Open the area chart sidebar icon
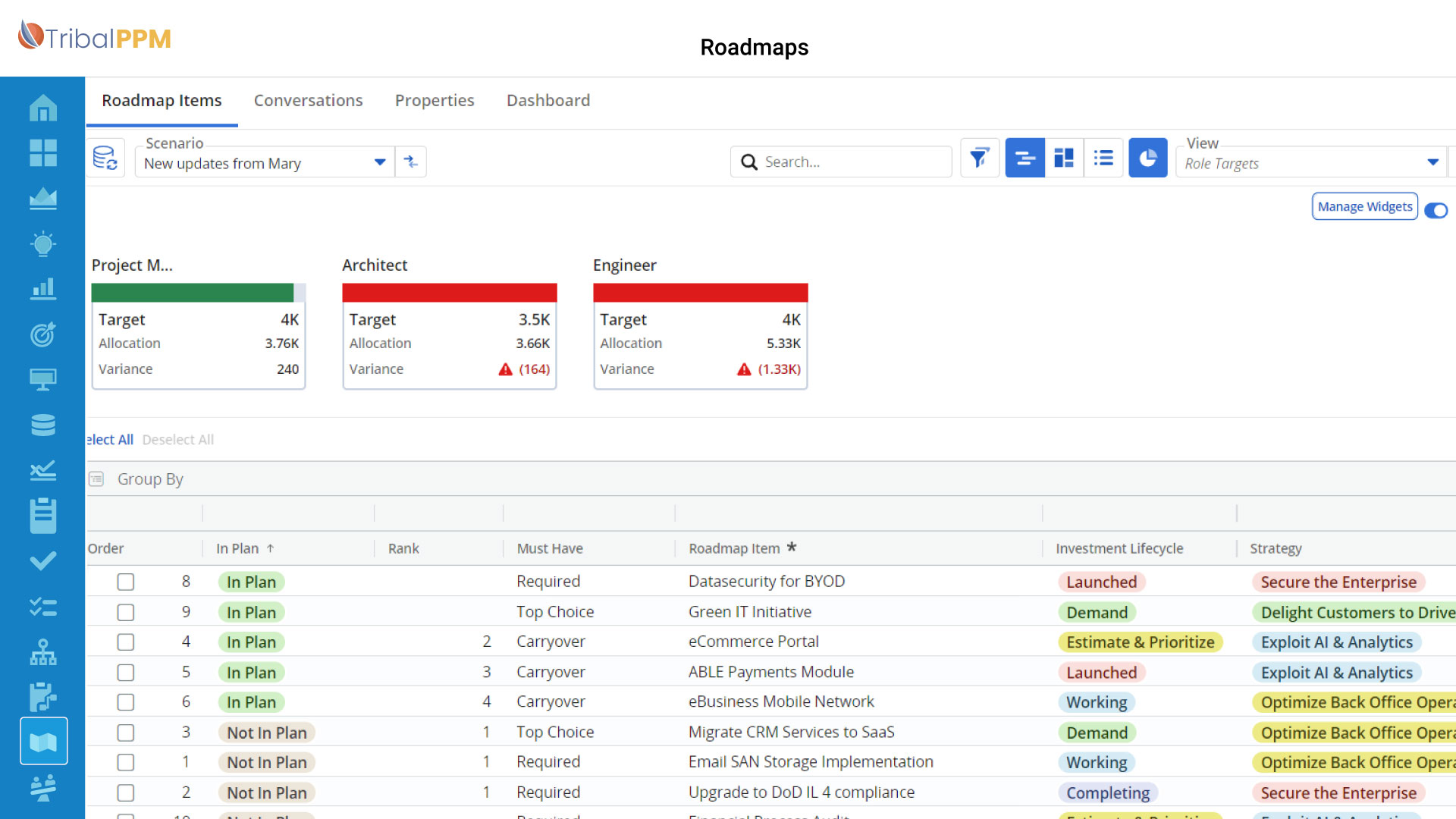The width and height of the screenshot is (1456, 819). click(x=43, y=199)
